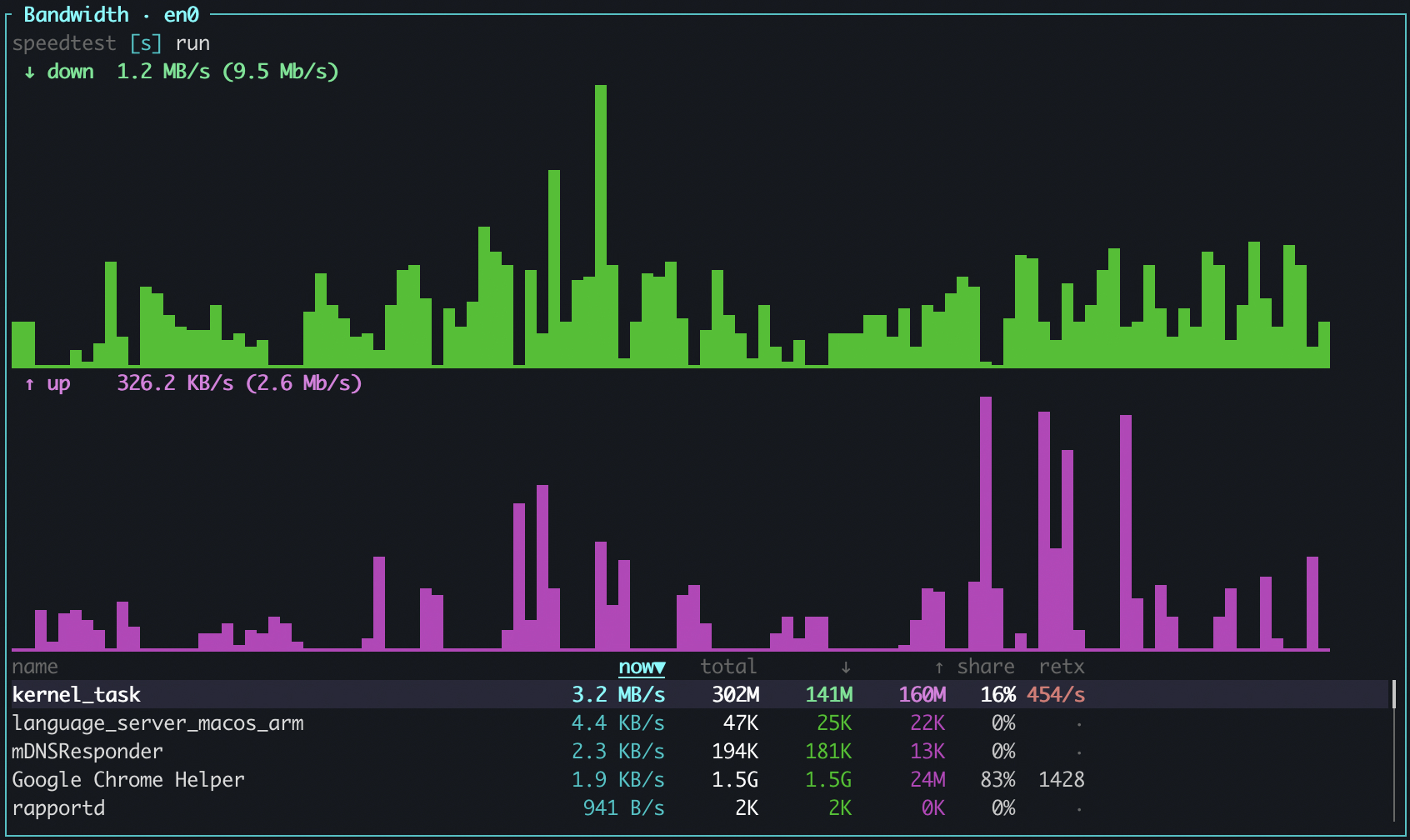Screen dimensions: 1410x840
Task: Click the process list scrollbar
Action: 1394,750
